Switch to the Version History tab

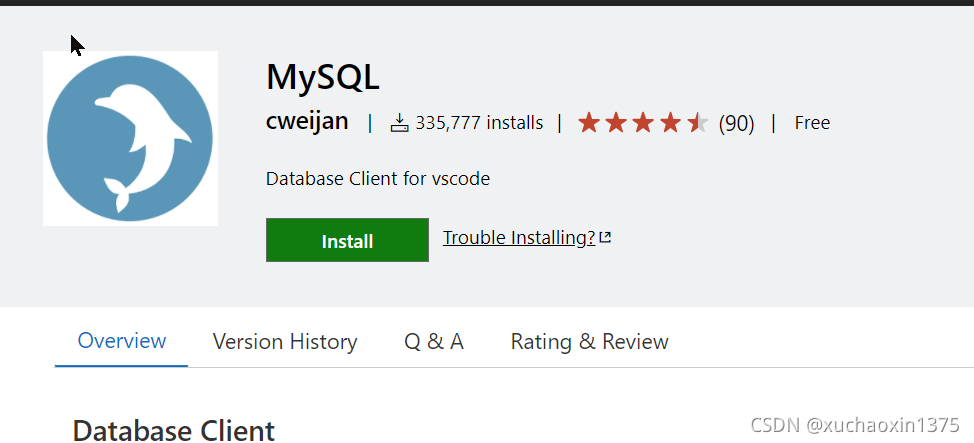(285, 342)
